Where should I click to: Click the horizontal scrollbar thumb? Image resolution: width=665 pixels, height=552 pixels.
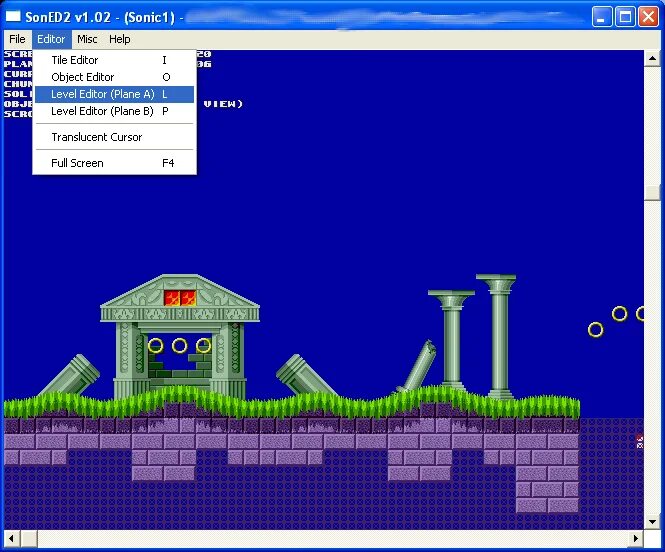click(29, 538)
